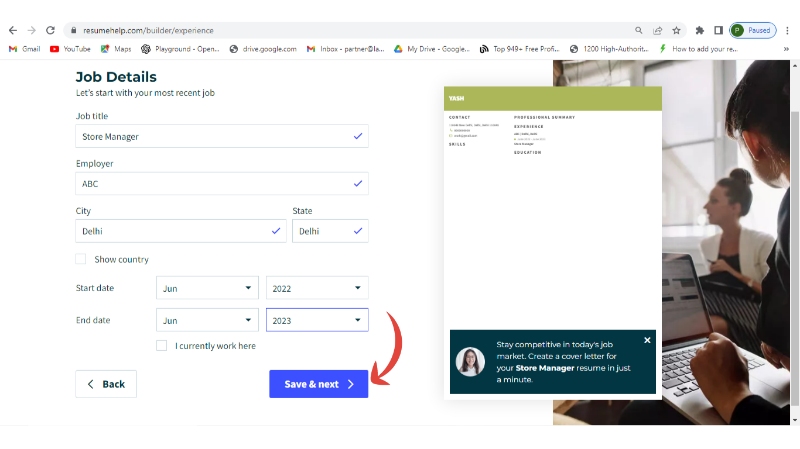Open the Start date year dropdown
Screen dimensions: 800x449
point(317,288)
